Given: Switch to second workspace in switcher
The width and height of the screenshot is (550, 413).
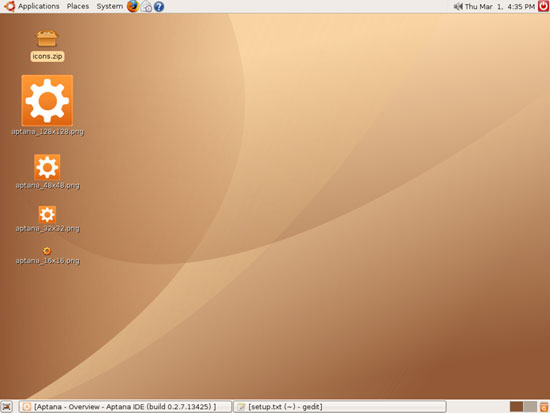Looking at the screenshot, I should tap(530, 407).
